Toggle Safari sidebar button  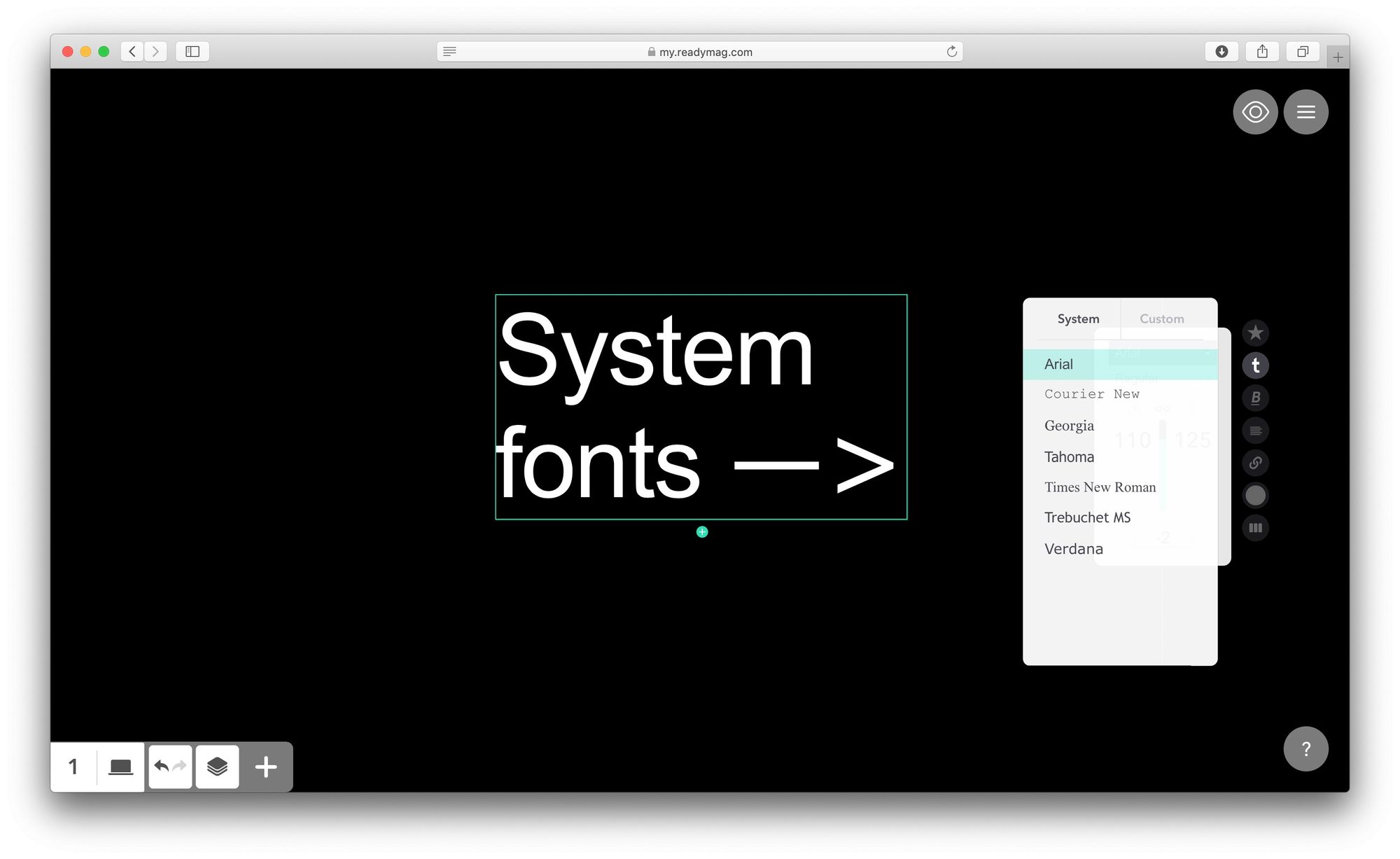pyautogui.click(x=192, y=51)
